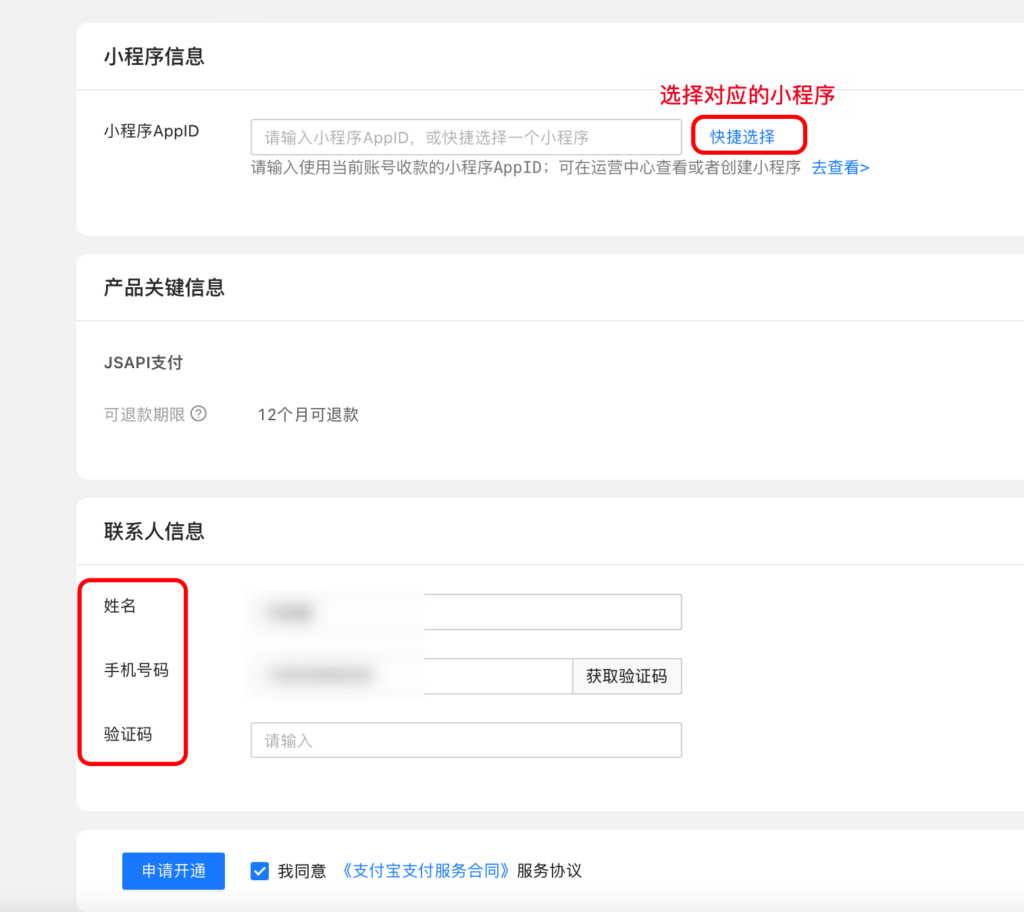Click the checkmark icon in the agreement checkbox
This screenshot has height=912, width=1024.
(259, 871)
